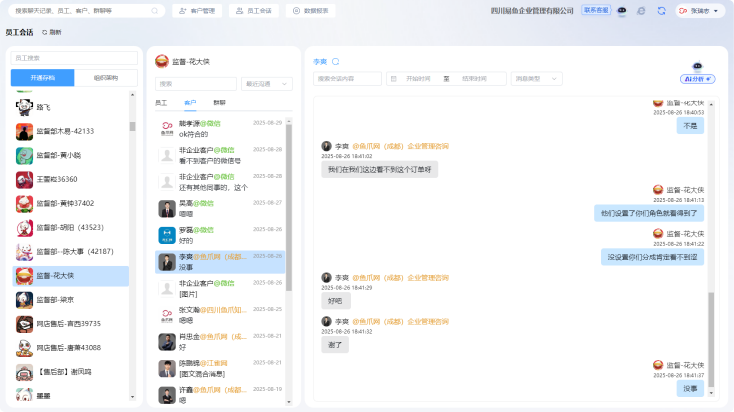The image size is (734, 412).
Task: Click the AI分析 robot button
Action: pos(698,77)
